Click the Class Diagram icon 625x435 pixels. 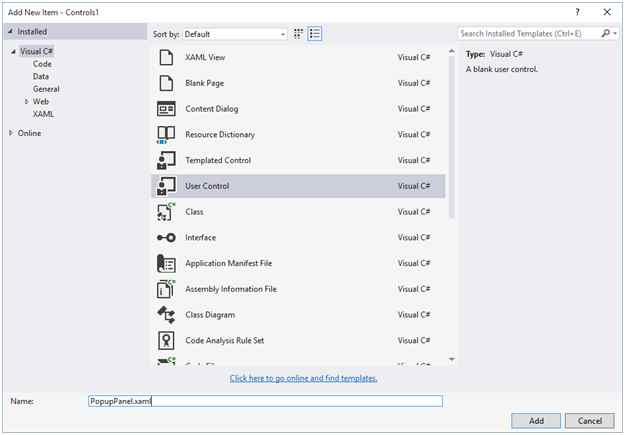166,315
